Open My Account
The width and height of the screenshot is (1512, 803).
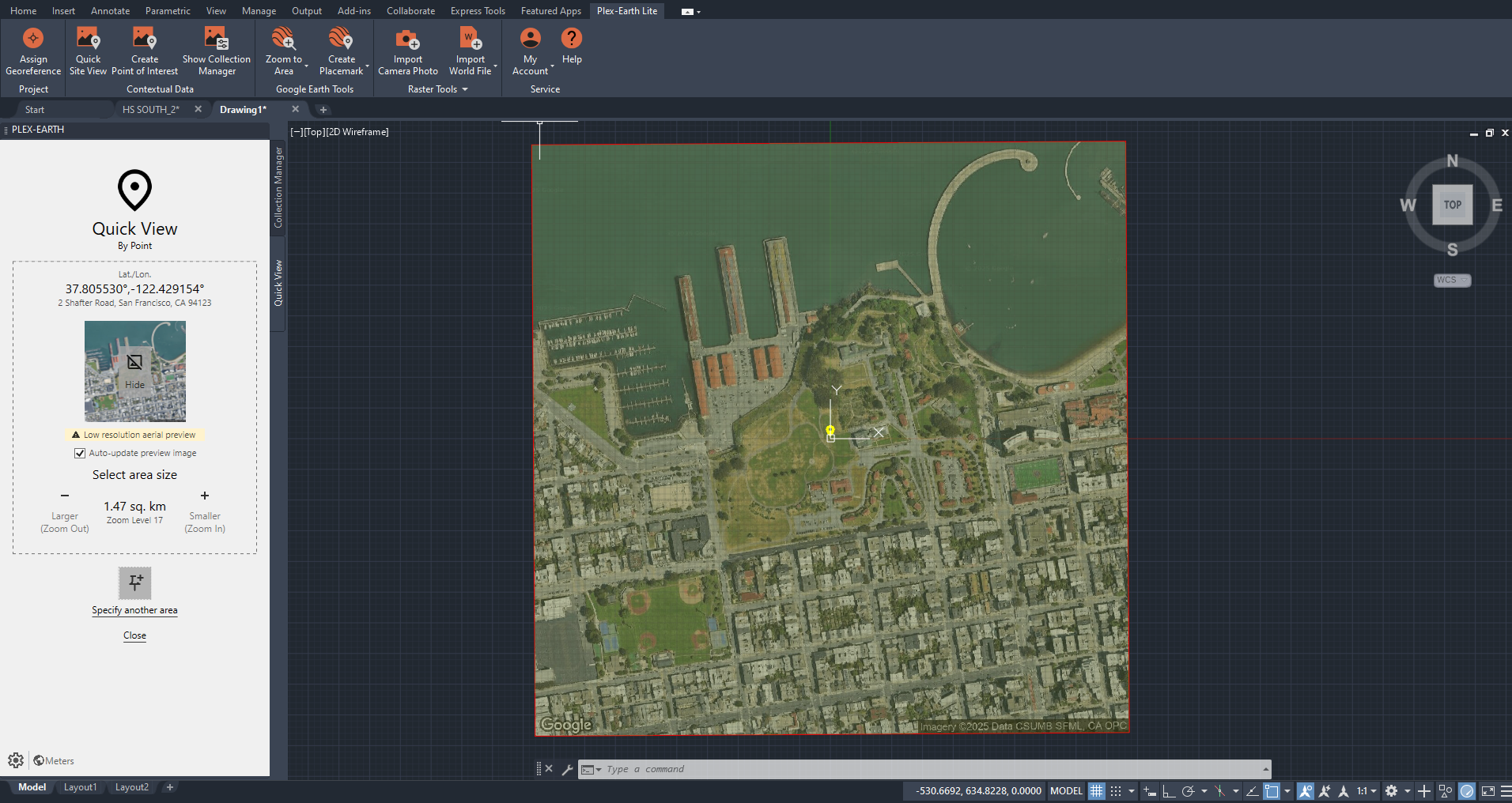click(531, 51)
